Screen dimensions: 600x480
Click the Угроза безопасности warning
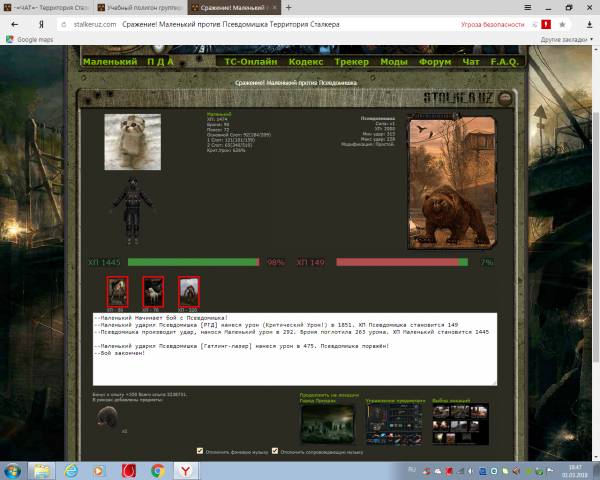(491, 24)
